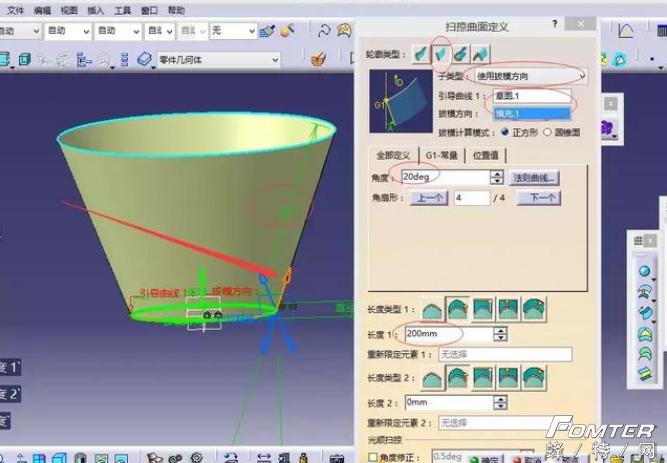Click the 上一个 button
The height and width of the screenshot is (463, 667).
(429, 198)
